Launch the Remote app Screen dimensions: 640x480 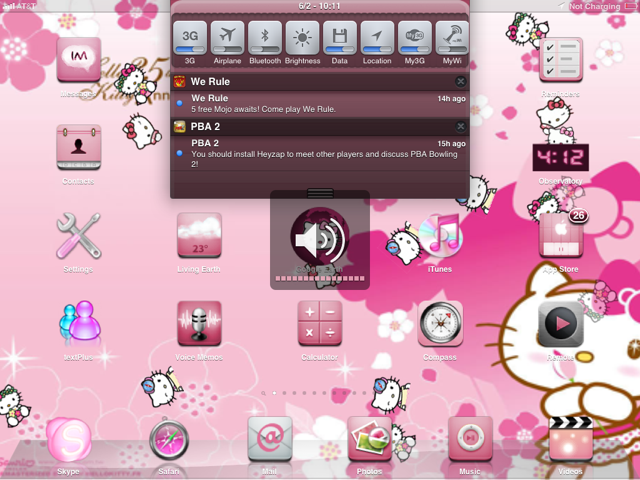pyautogui.click(x=561, y=324)
